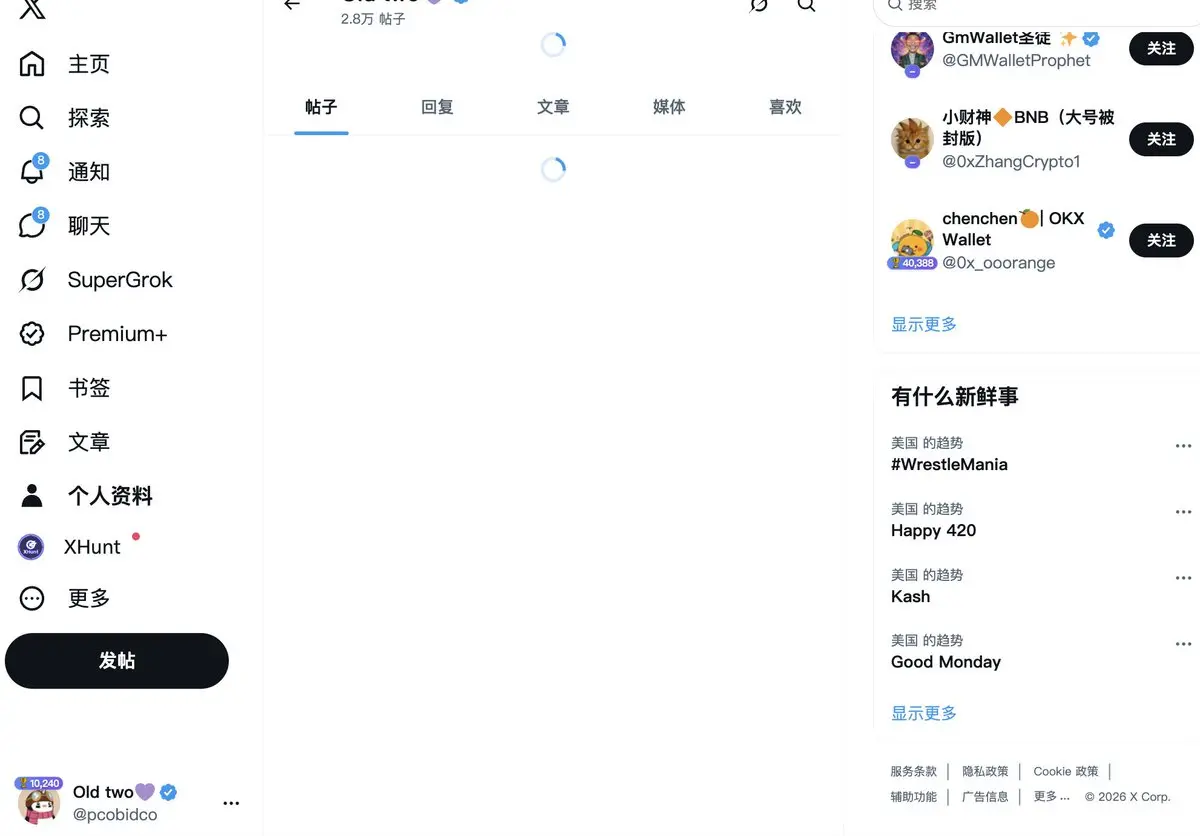Open the Premium+ badge icon
This screenshot has width=1200, height=836.
click(32, 334)
